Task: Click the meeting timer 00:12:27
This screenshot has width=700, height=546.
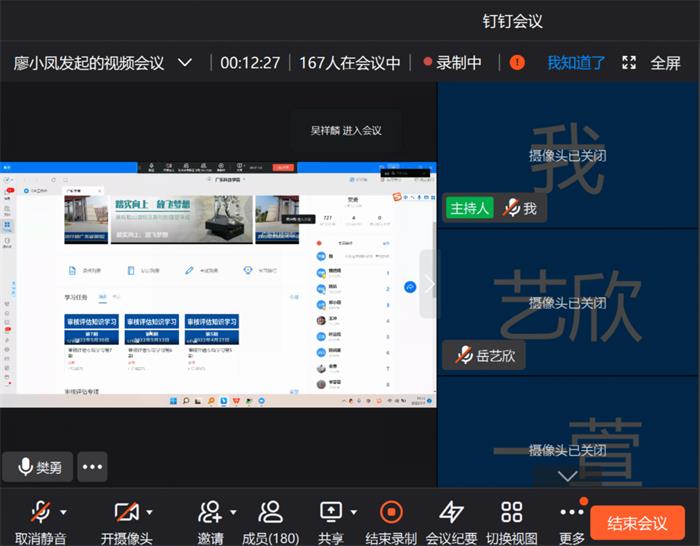Action: coord(250,63)
